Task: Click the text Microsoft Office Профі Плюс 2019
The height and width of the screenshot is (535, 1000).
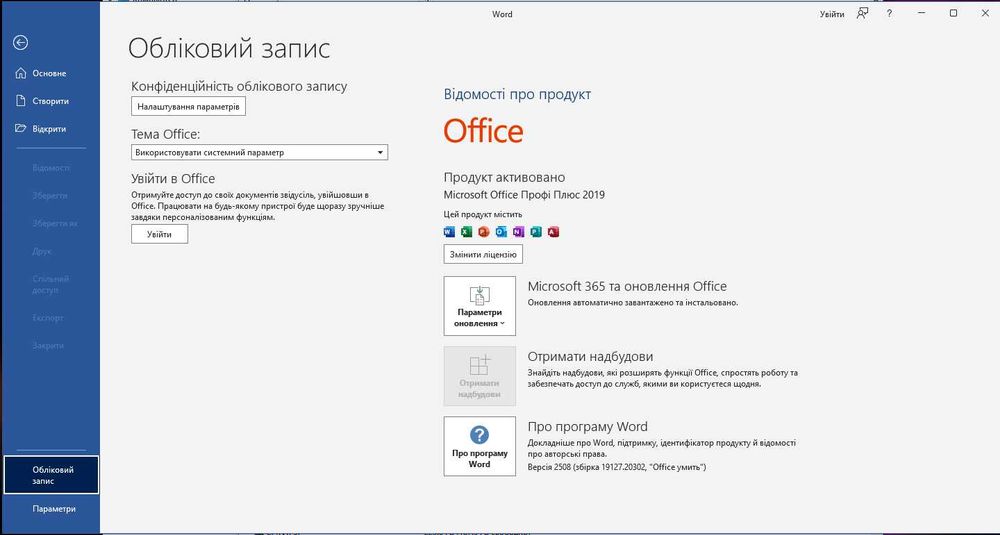Action: [x=524, y=194]
